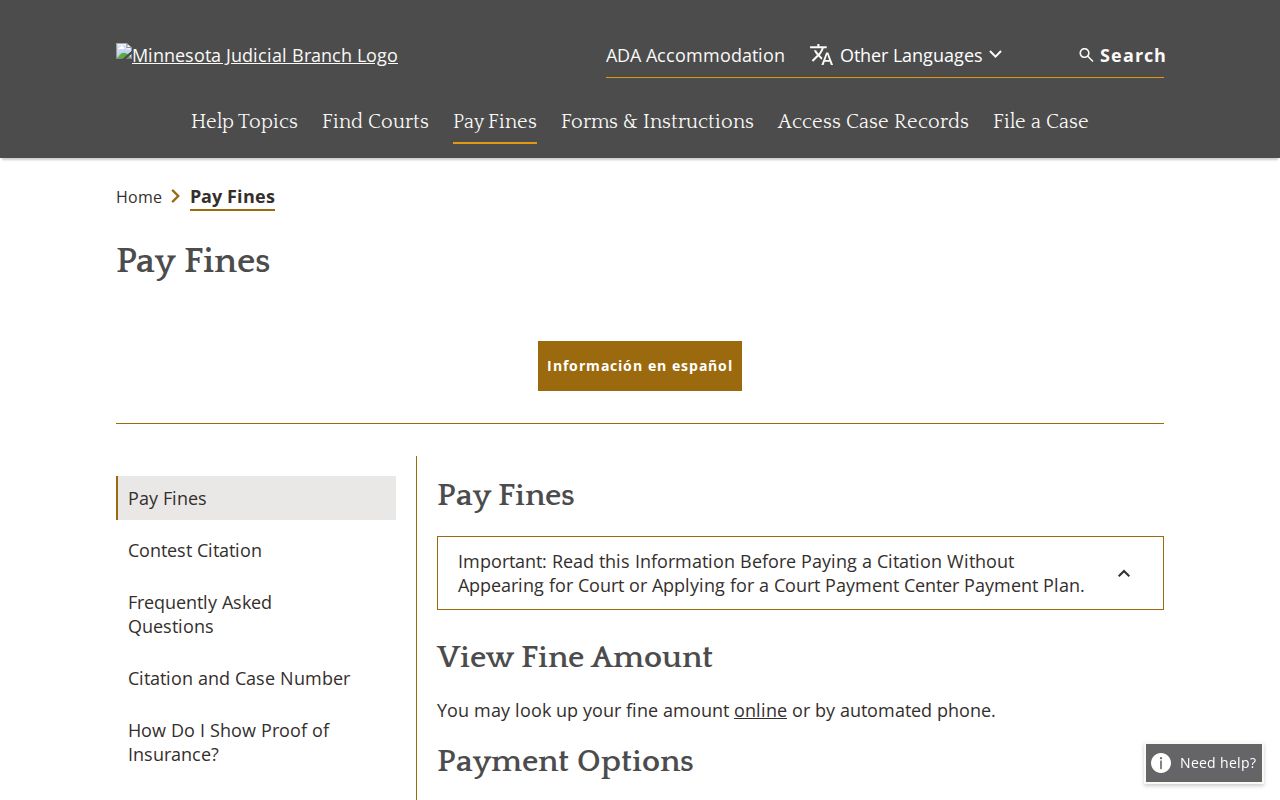Open the Search field label

click(x=1132, y=55)
